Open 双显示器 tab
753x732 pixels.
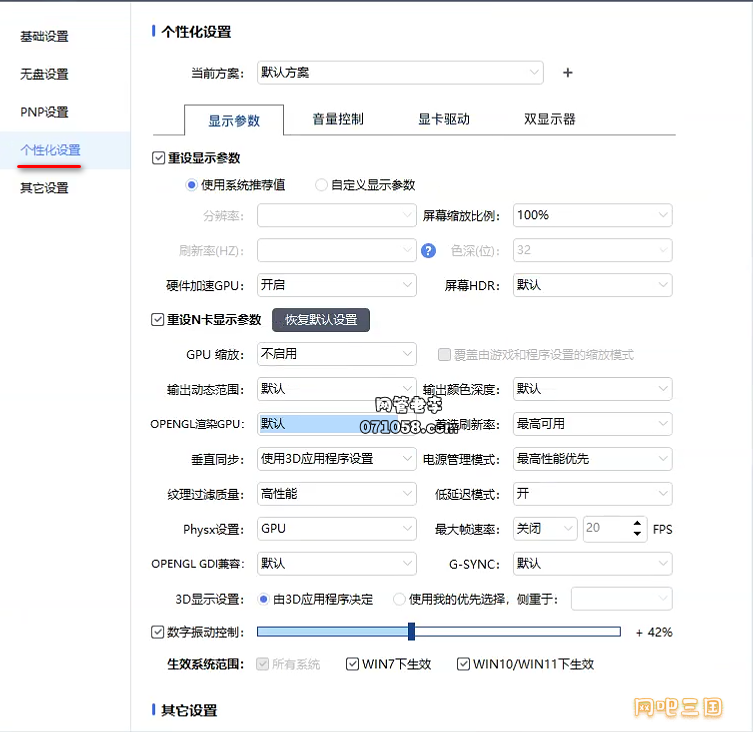point(549,120)
